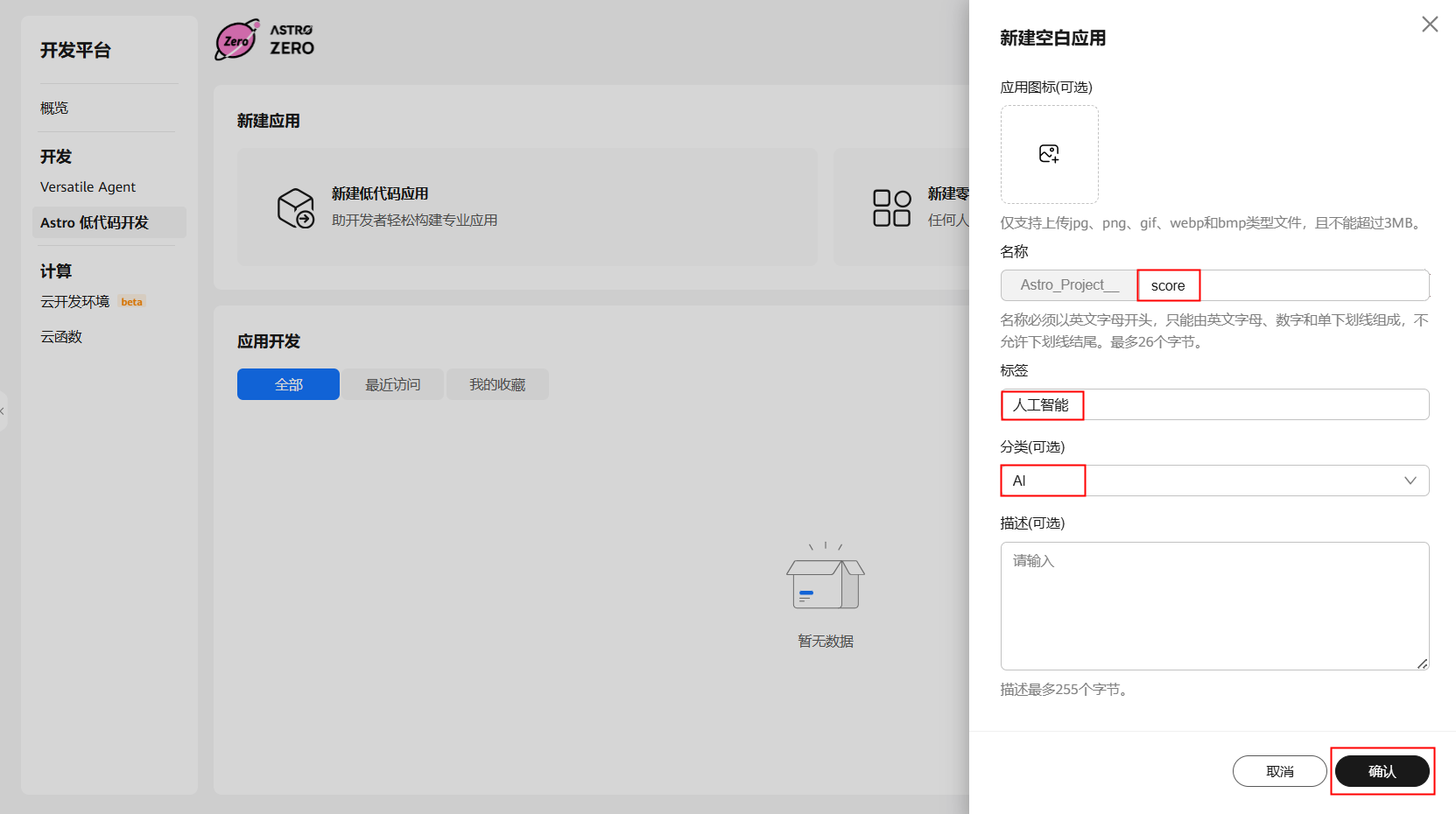1456x814 pixels.
Task: Click the Astro_Project__ name prefix
Action: (1069, 285)
